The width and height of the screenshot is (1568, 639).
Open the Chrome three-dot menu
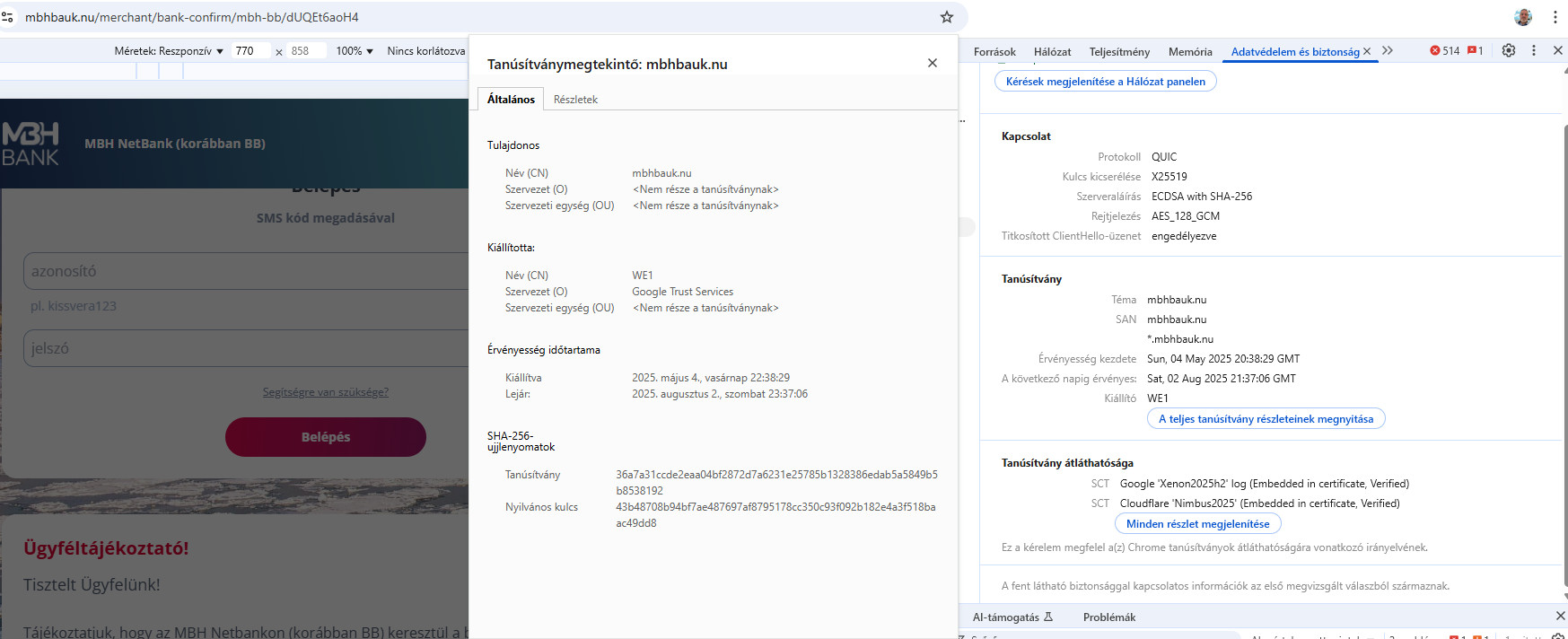1555,17
